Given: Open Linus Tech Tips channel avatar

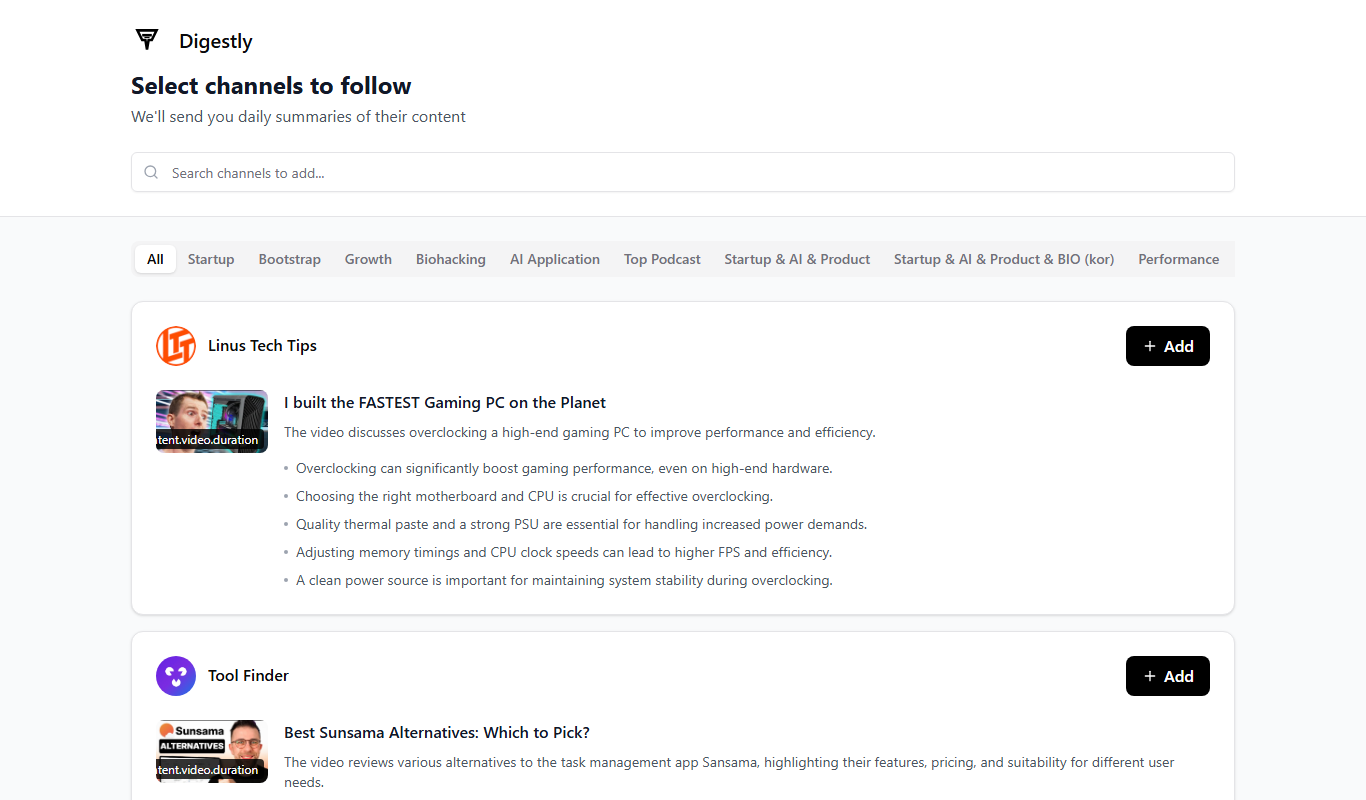Looking at the screenshot, I should coord(176,346).
